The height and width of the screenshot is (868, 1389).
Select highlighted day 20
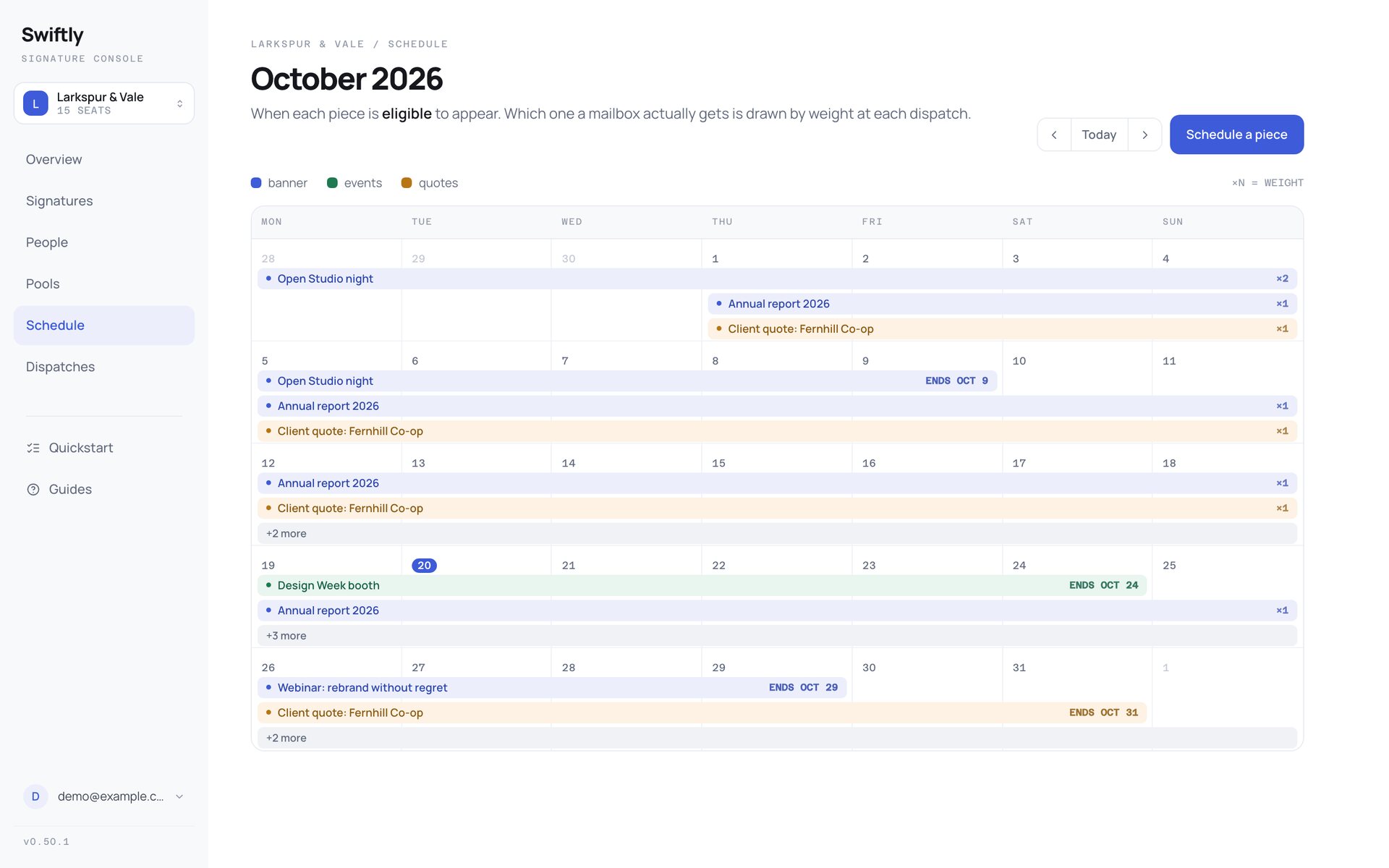click(x=424, y=566)
